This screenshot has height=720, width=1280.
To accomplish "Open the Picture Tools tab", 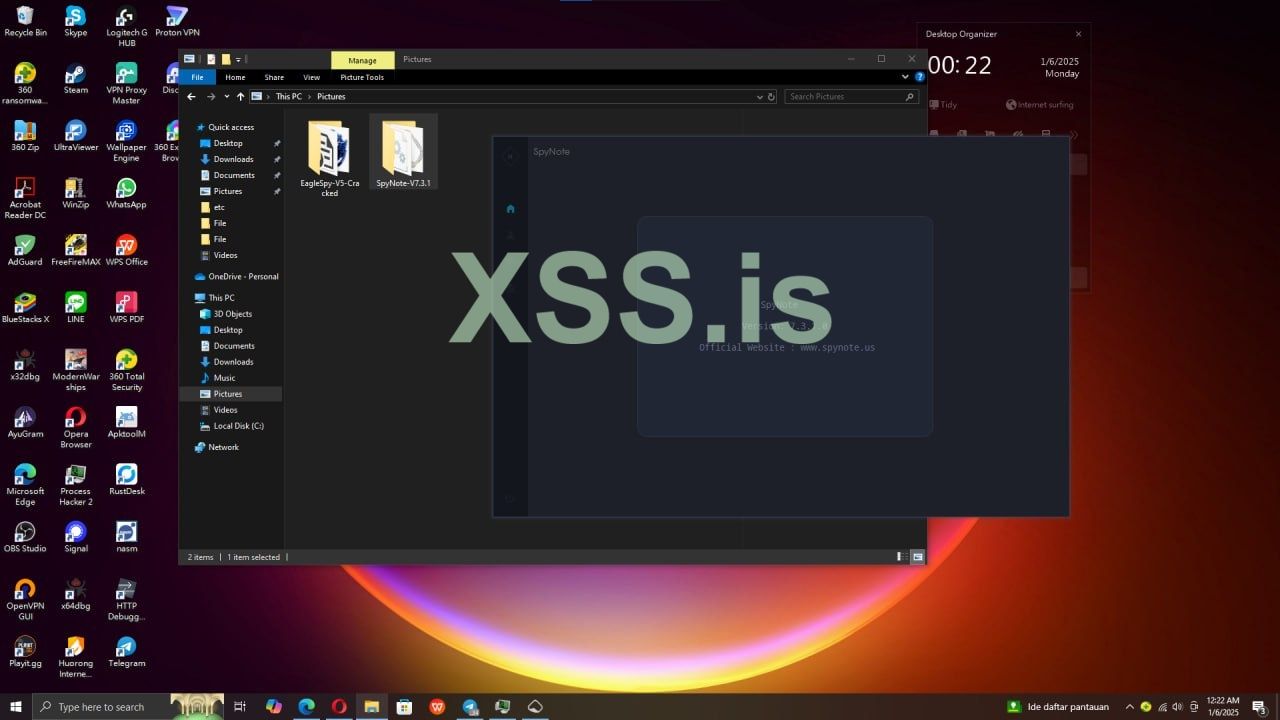I will coord(362,77).
